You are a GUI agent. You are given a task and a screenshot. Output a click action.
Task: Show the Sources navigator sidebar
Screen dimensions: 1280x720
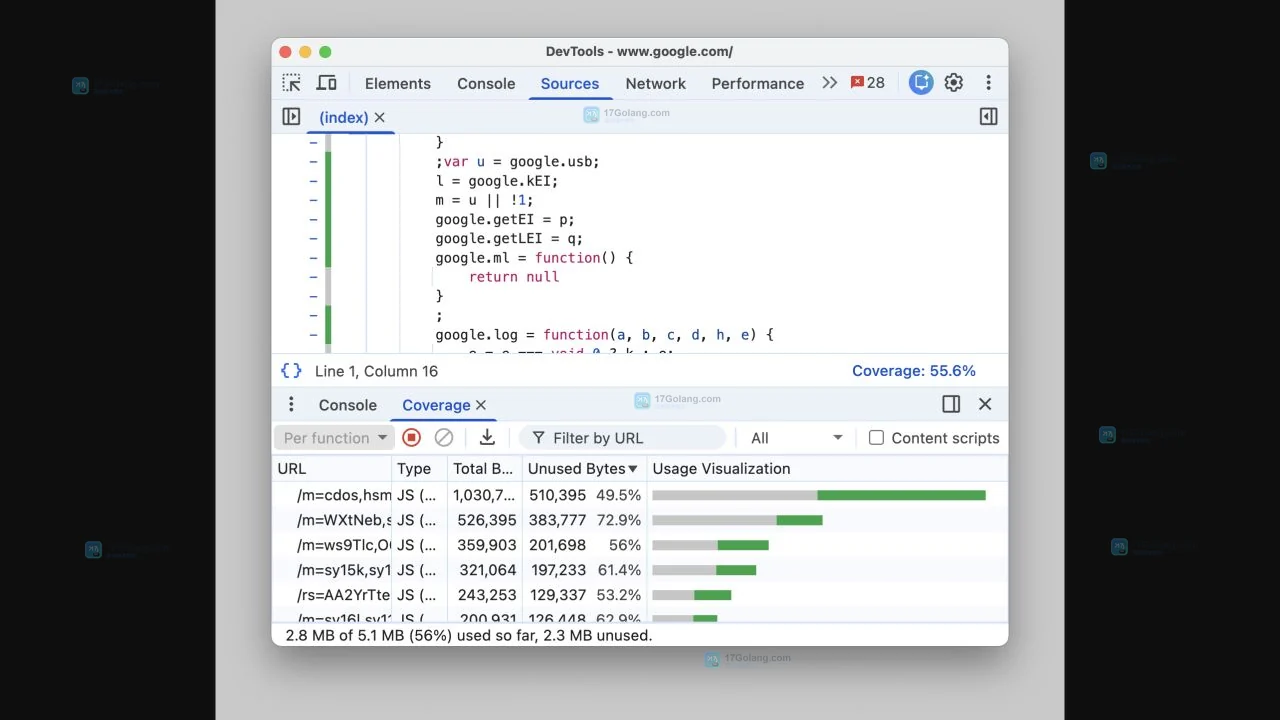pyautogui.click(x=291, y=117)
